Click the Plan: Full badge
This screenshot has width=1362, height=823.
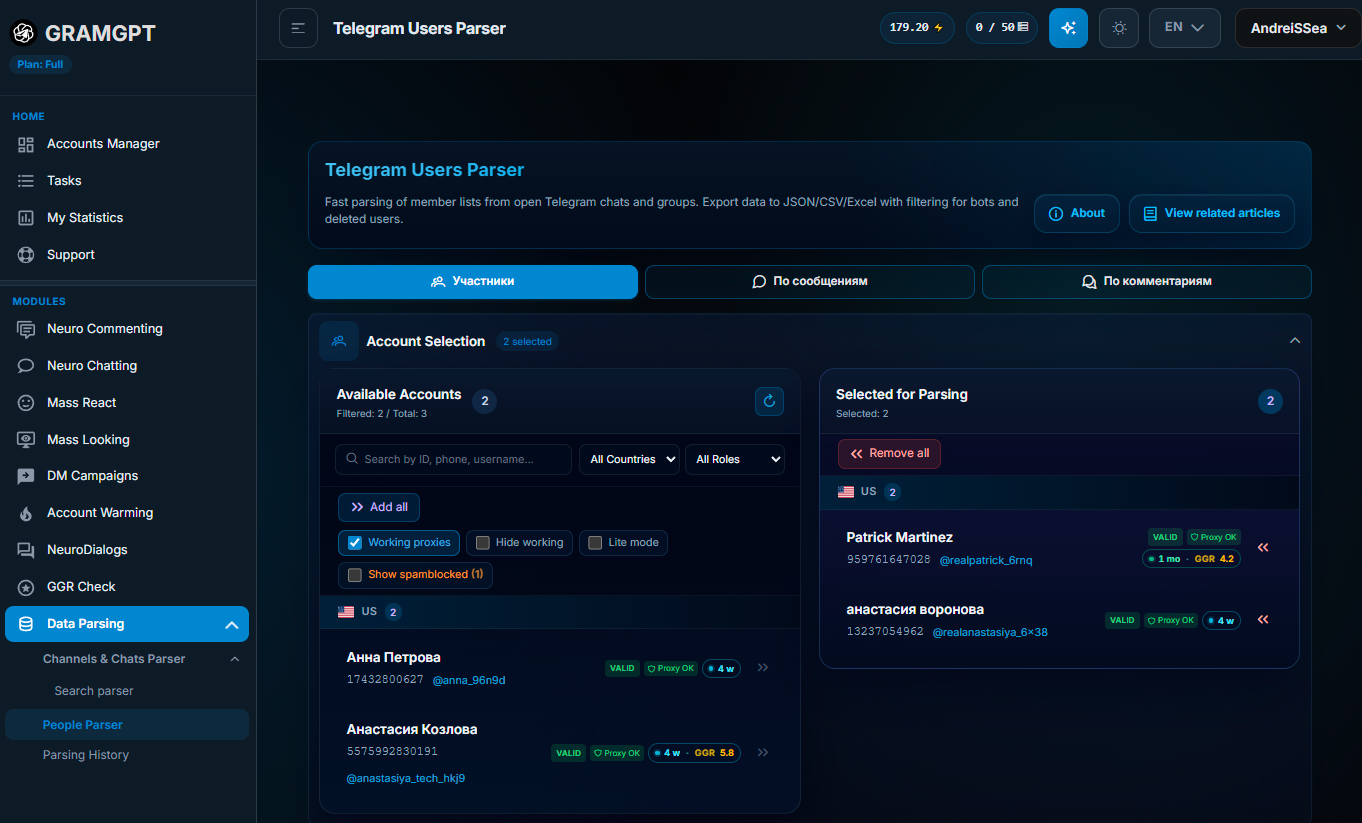click(x=41, y=65)
